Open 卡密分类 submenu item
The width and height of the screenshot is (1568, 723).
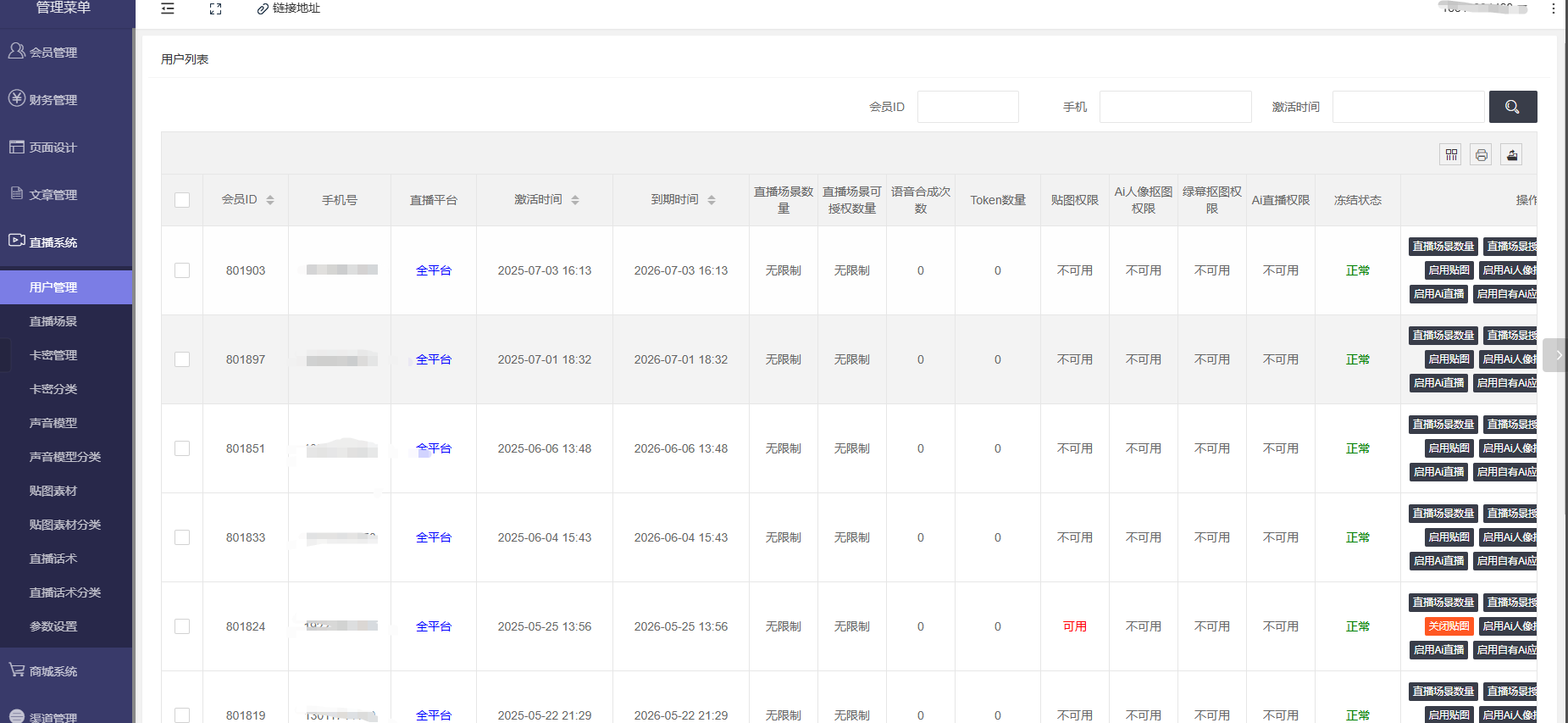pyautogui.click(x=66, y=389)
